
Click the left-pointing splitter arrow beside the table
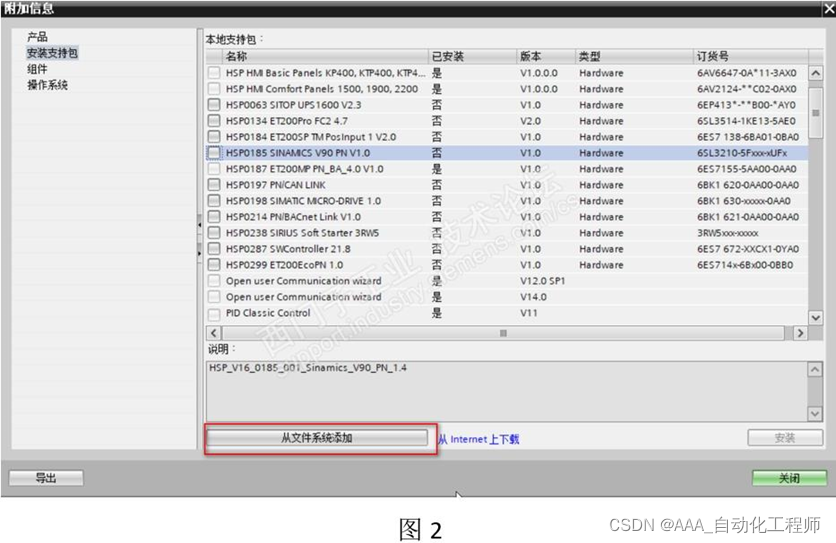(x=199, y=225)
